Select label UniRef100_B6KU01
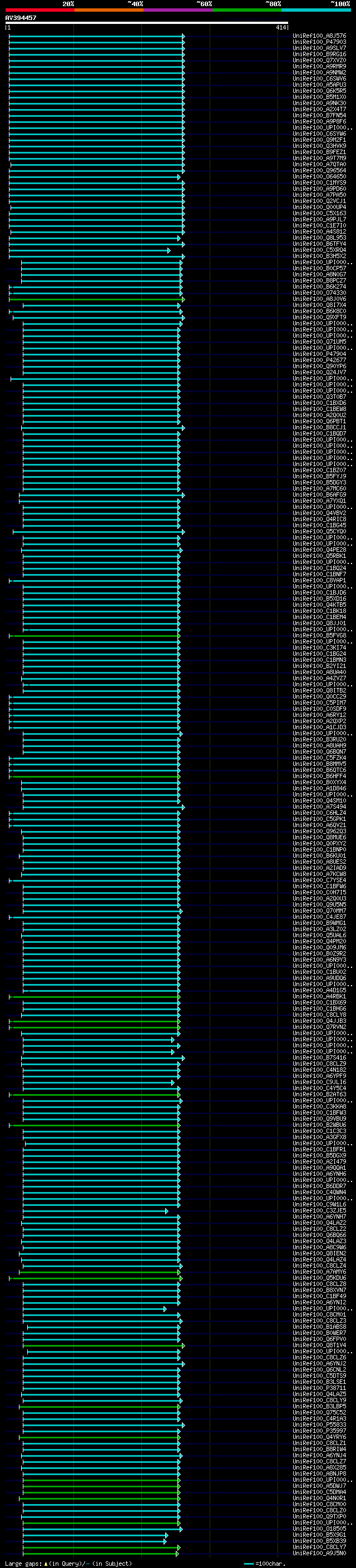Screen dimensions: 356x1568 tap(319, 856)
